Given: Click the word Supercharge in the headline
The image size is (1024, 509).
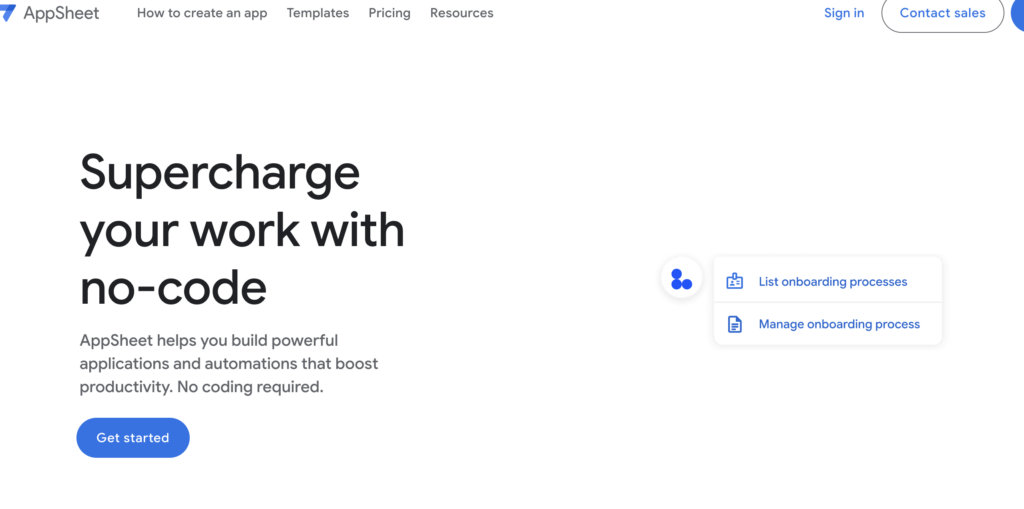Looking at the screenshot, I should click(x=220, y=172).
